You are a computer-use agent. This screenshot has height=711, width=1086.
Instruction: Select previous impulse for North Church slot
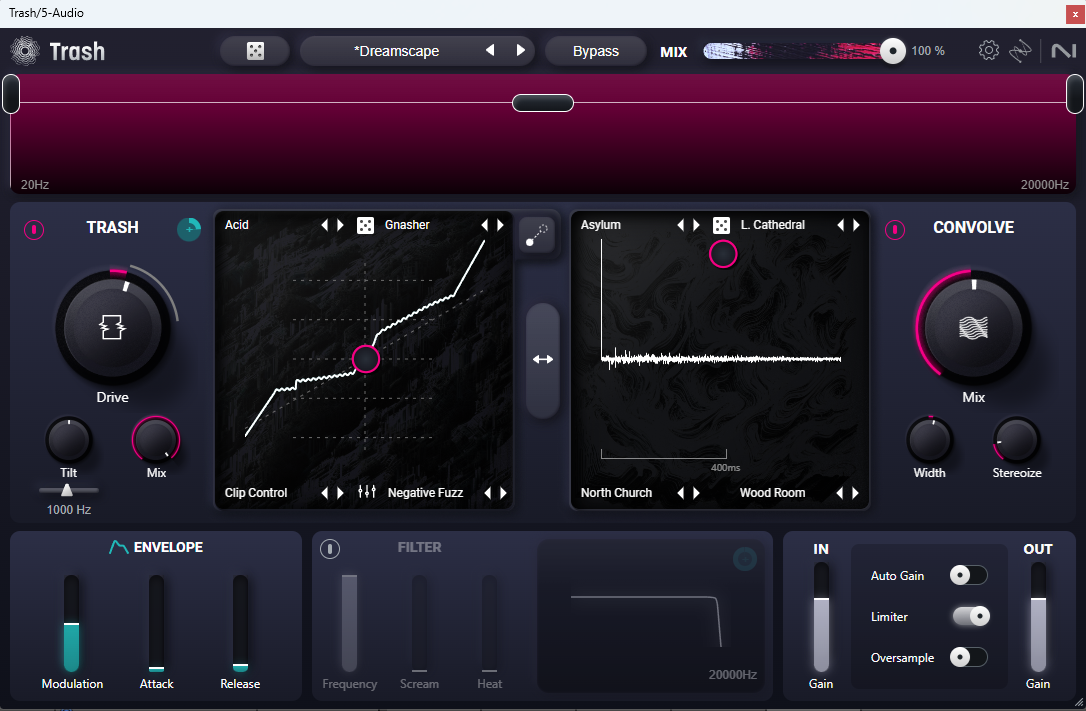coord(680,493)
